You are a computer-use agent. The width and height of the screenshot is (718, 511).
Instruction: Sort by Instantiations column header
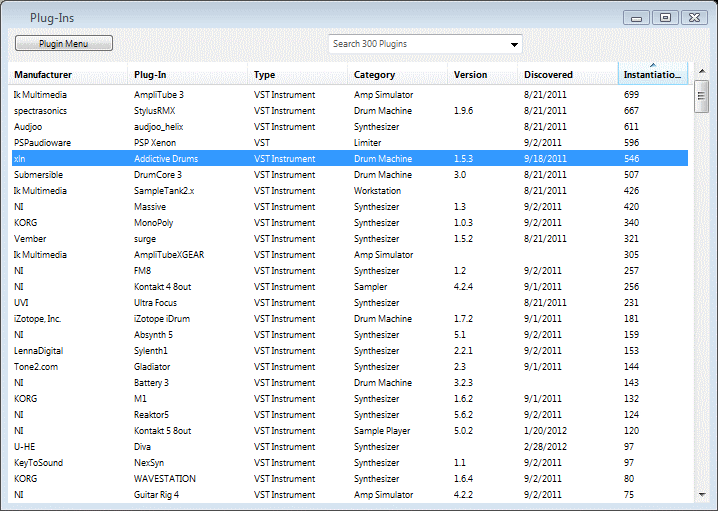coord(653,74)
